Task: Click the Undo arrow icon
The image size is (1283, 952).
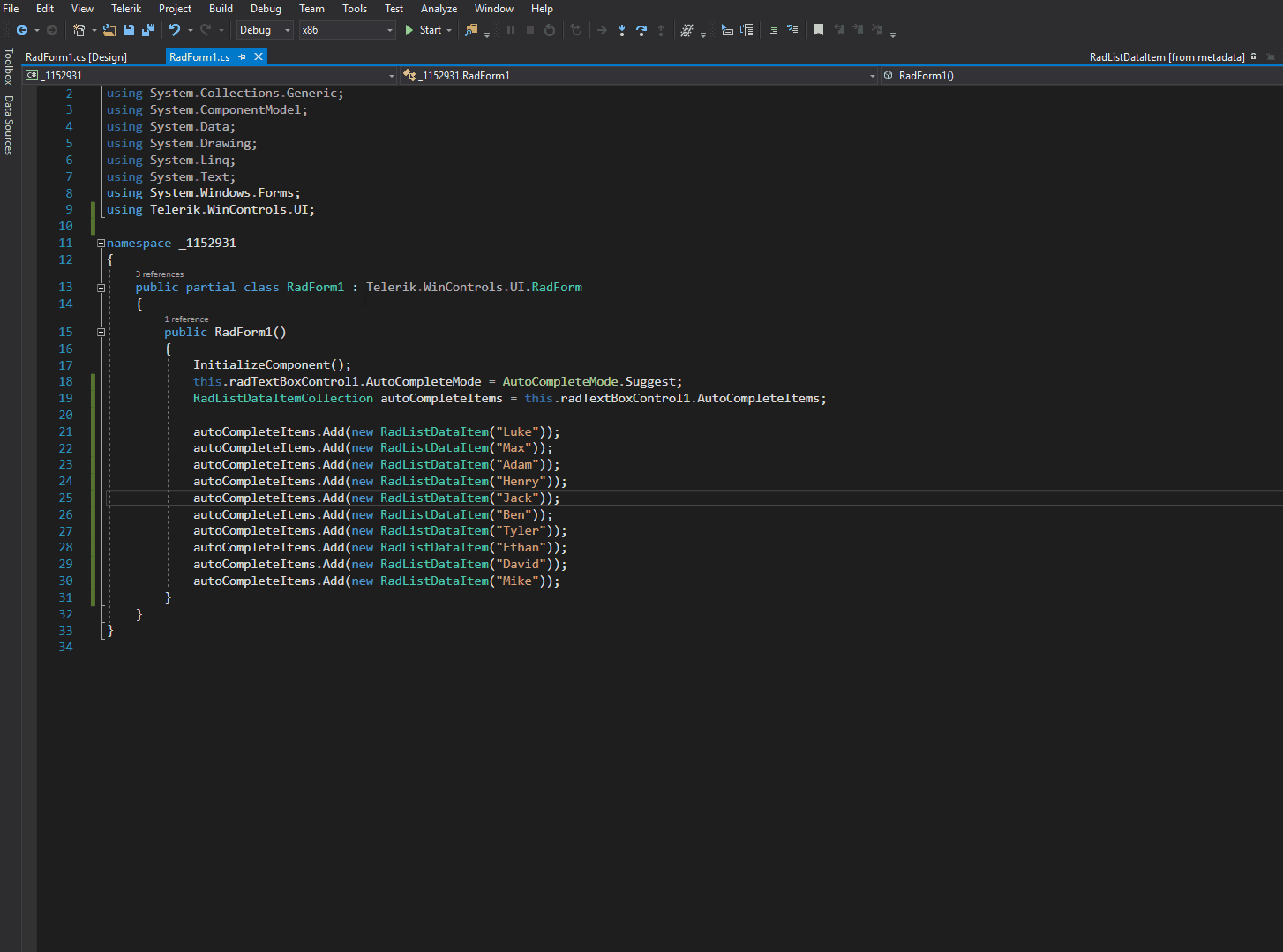Action: [x=175, y=30]
